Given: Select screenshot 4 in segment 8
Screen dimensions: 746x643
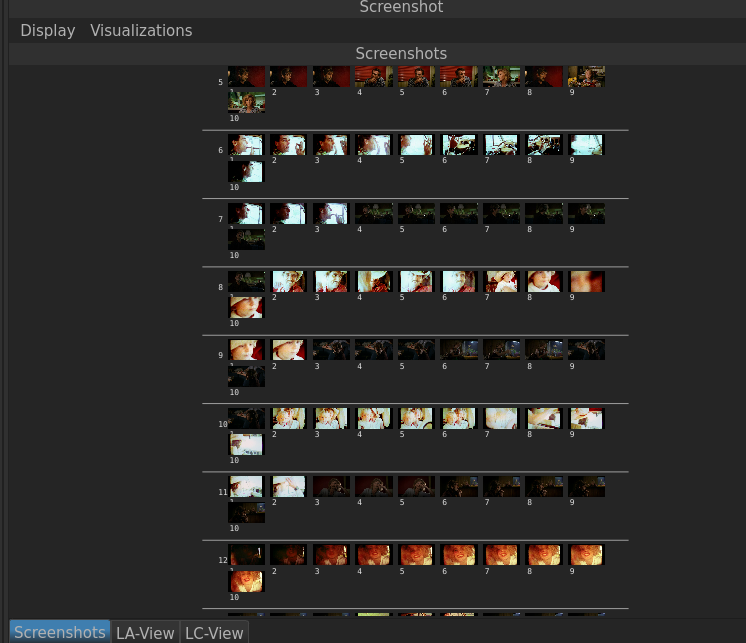Looking at the screenshot, I should pyautogui.click(x=374, y=282).
